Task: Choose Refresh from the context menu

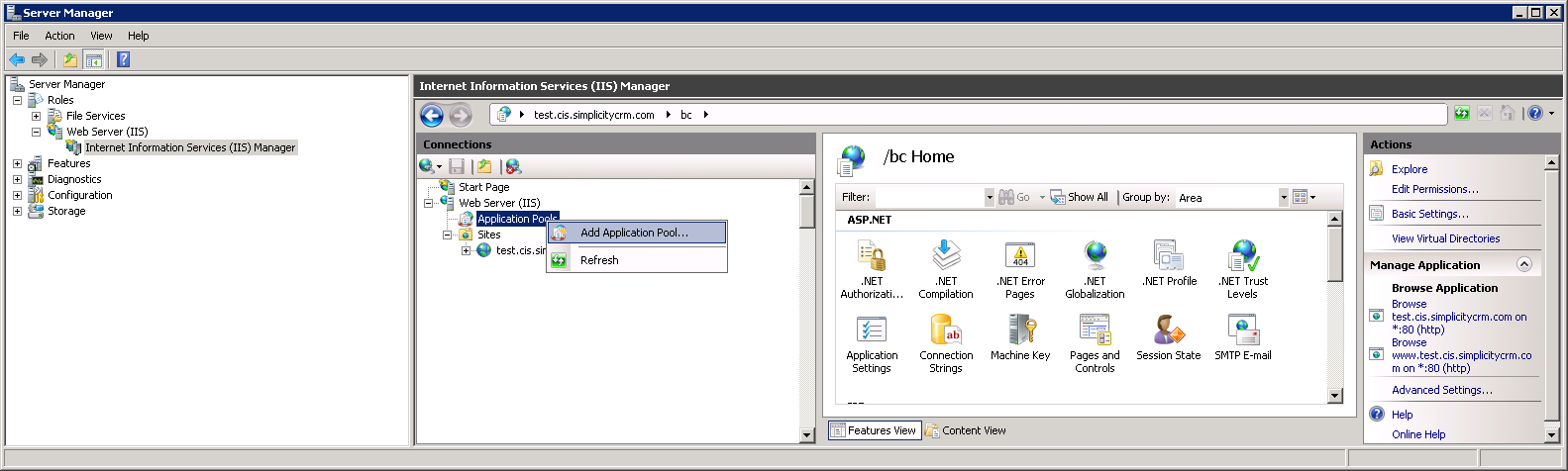Action: (x=638, y=260)
